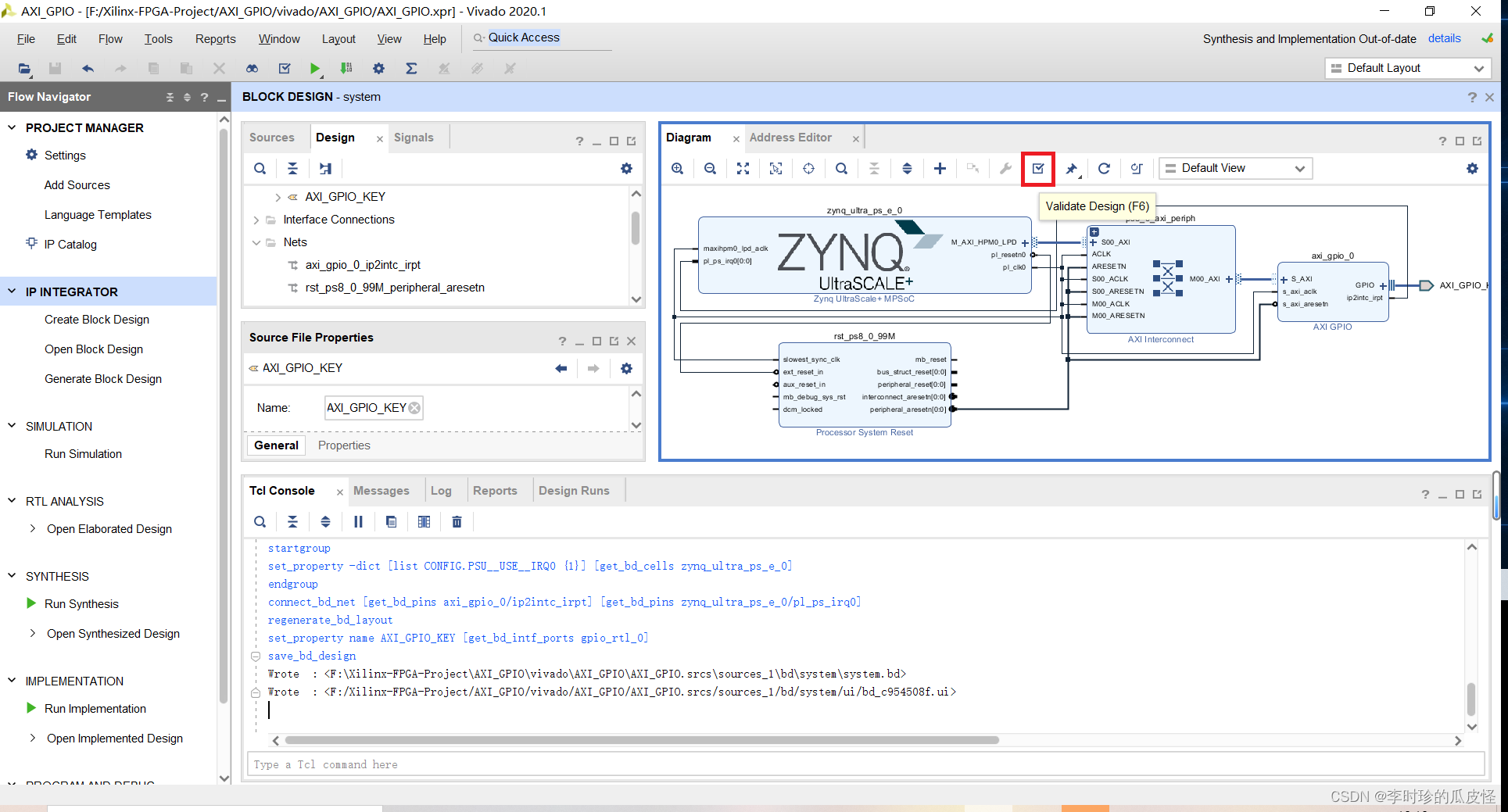This screenshot has width=1508, height=812.
Task: Click the binoculars find icon
Action: [x=252, y=69]
